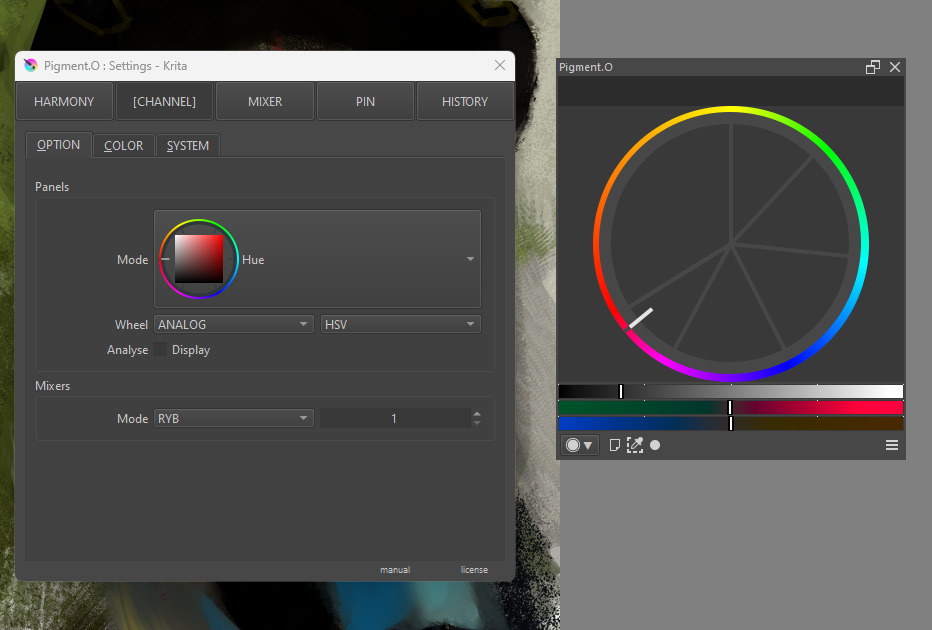The image size is (932, 630).
Task: Open the license link
Action: [474, 570]
